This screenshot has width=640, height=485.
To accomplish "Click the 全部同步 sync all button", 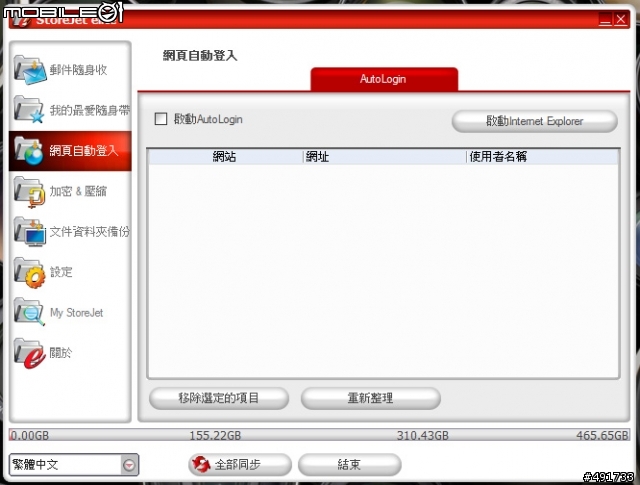I will coord(240,465).
